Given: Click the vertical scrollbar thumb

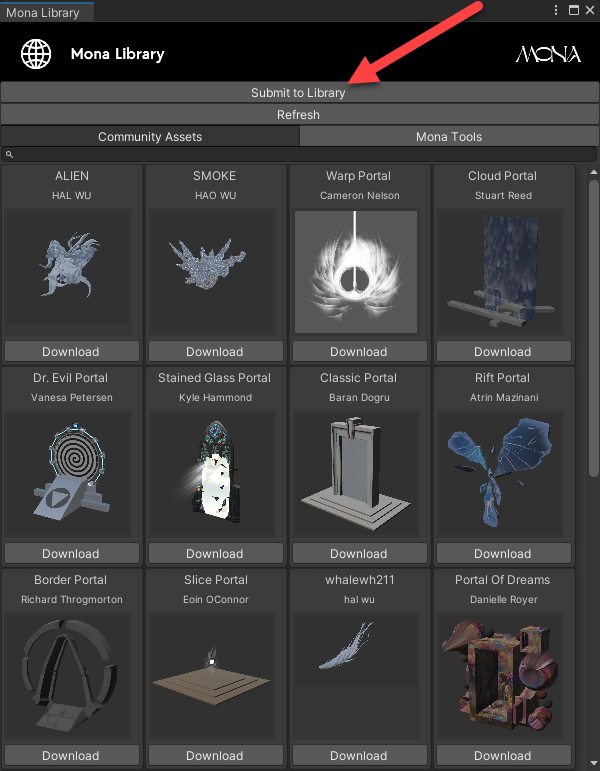Looking at the screenshot, I should [x=594, y=328].
